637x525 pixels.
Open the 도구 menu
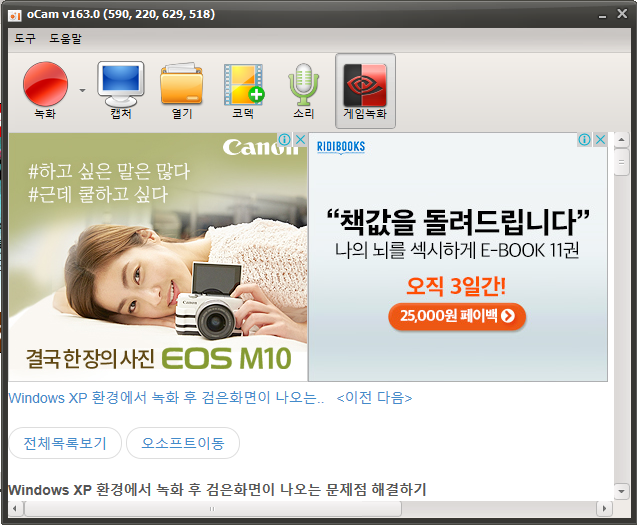point(25,39)
